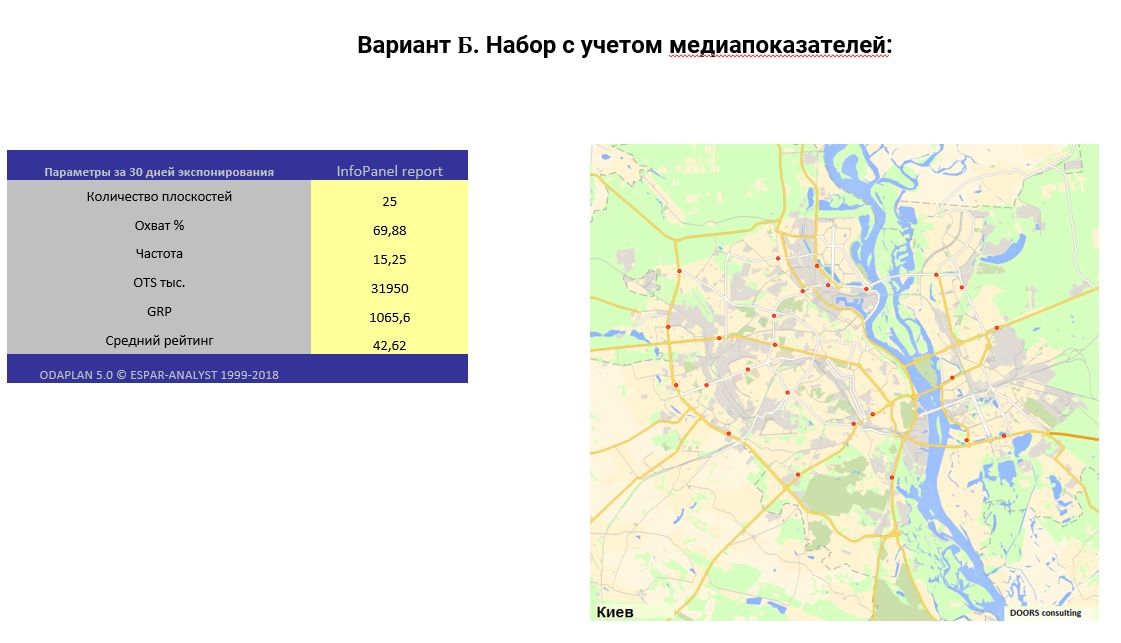Screen dimensions: 1121x643
Task: Click the InfoPanel report column header
Action: click(x=390, y=170)
